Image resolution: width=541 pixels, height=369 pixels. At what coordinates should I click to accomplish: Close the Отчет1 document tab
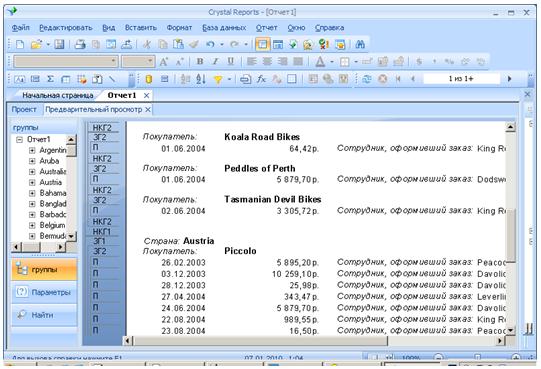(x=146, y=96)
